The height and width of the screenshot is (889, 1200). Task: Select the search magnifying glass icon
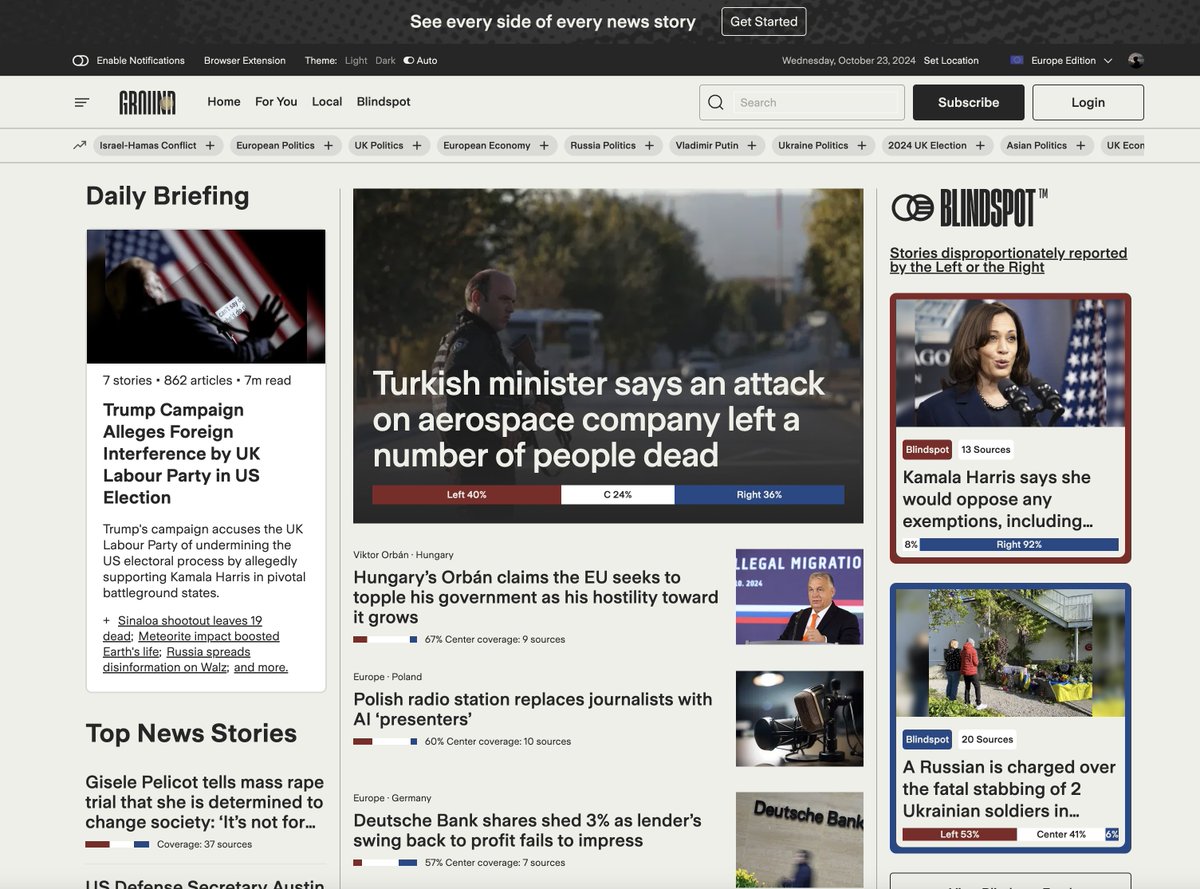point(715,101)
